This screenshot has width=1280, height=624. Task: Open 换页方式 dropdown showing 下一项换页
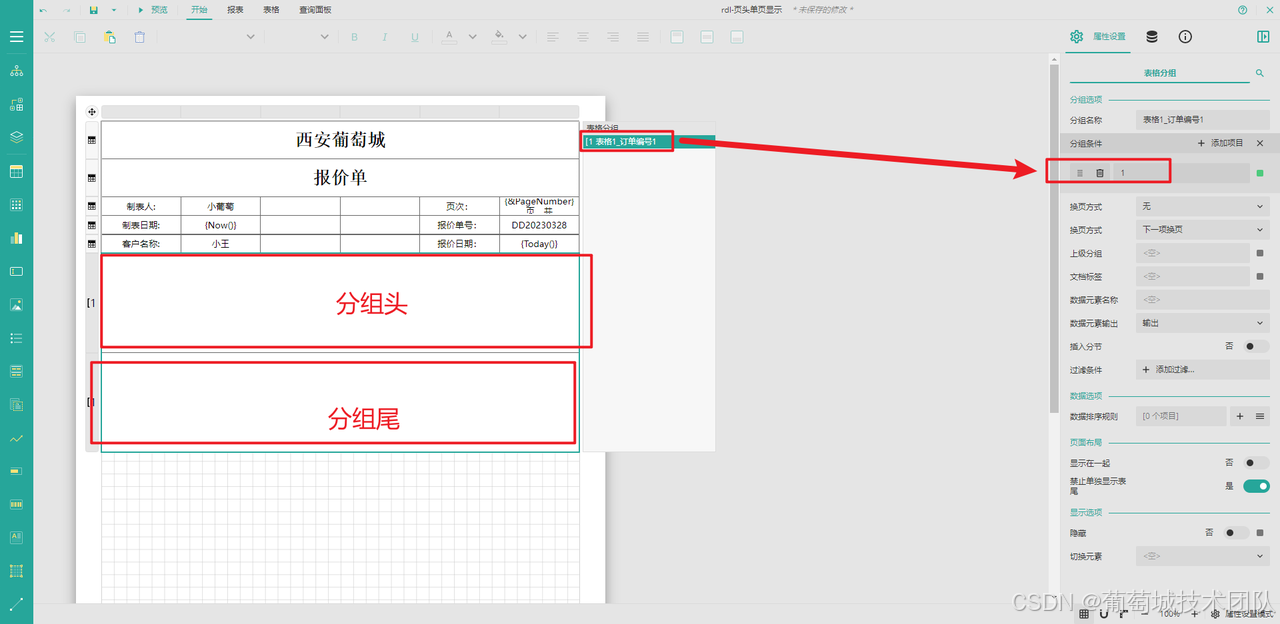tap(1203, 229)
